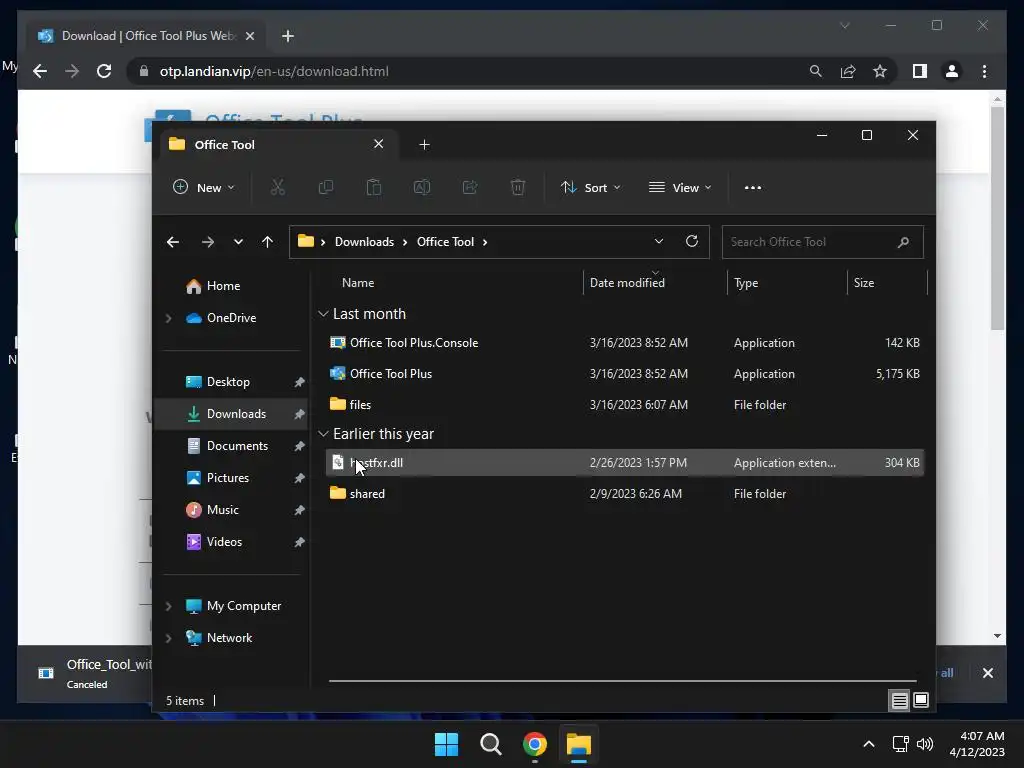The height and width of the screenshot is (768, 1024).
Task: Click the Chrome address bar URL
Action: coord(274,71)
